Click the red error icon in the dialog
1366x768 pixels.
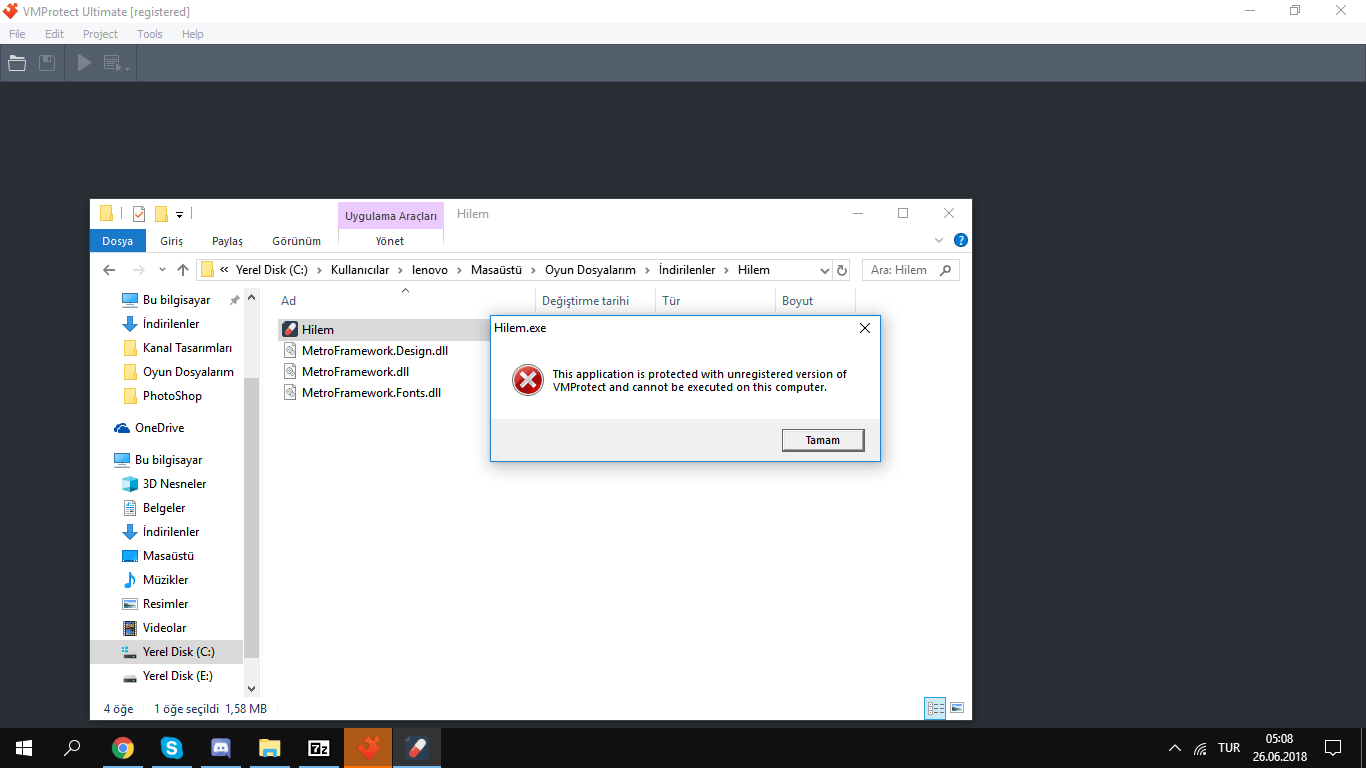coord(528,380)
